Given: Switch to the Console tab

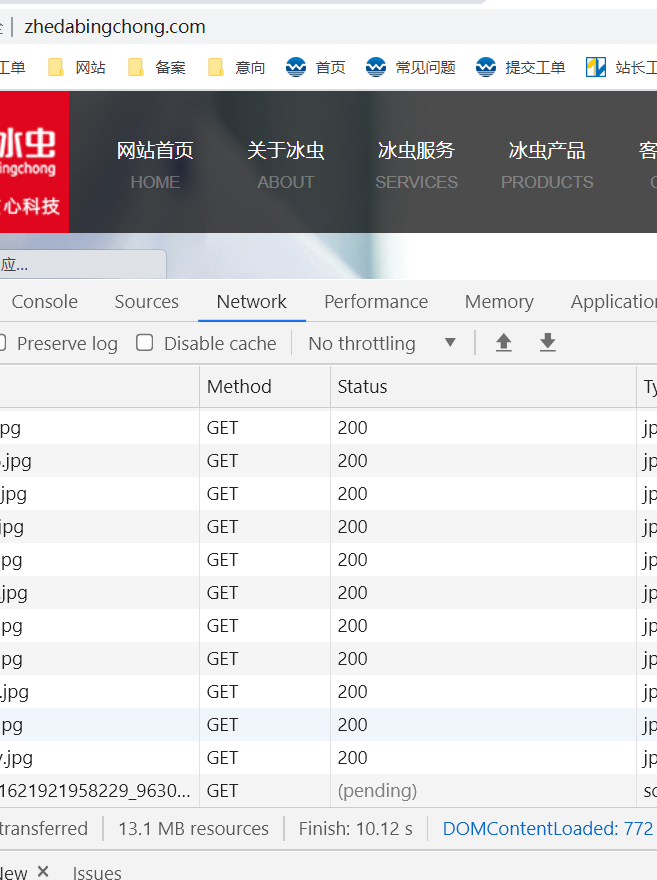Looking at the screenshot, I should [45, 301].
